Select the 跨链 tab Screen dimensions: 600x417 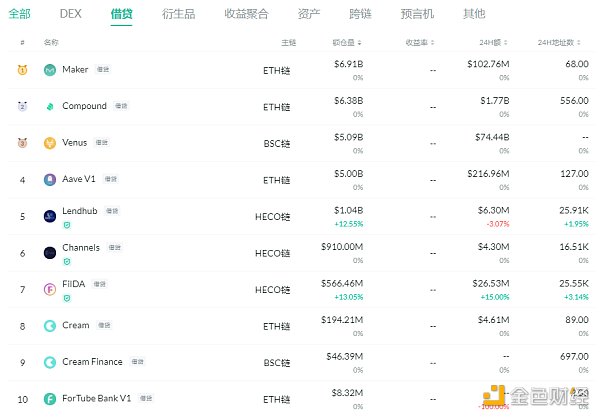360,14
